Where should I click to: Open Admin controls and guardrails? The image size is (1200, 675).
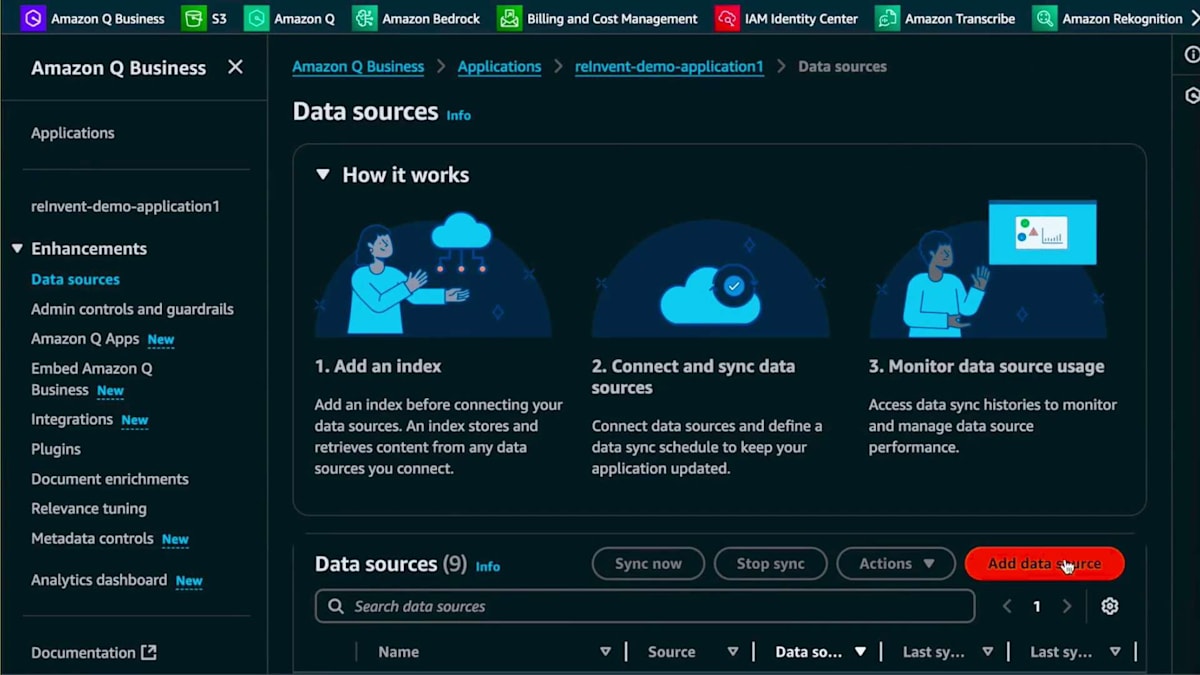pos(132,309)
